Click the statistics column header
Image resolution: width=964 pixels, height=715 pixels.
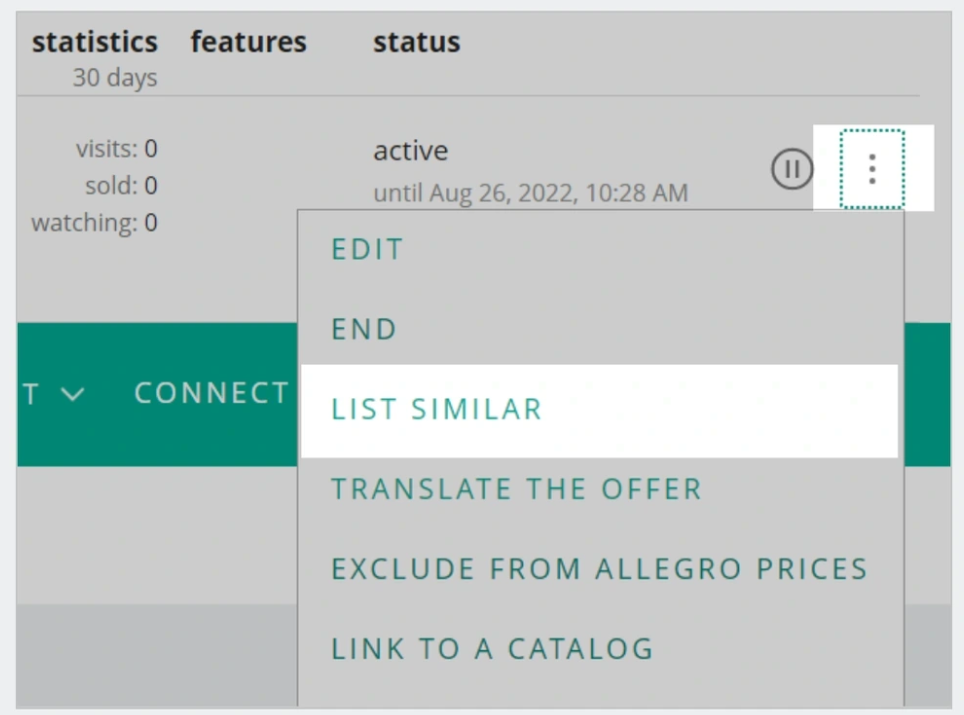(95, 42)
